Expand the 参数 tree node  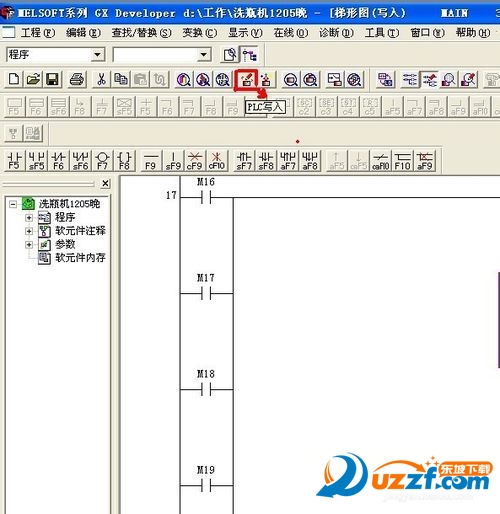[x=29, y=245]
